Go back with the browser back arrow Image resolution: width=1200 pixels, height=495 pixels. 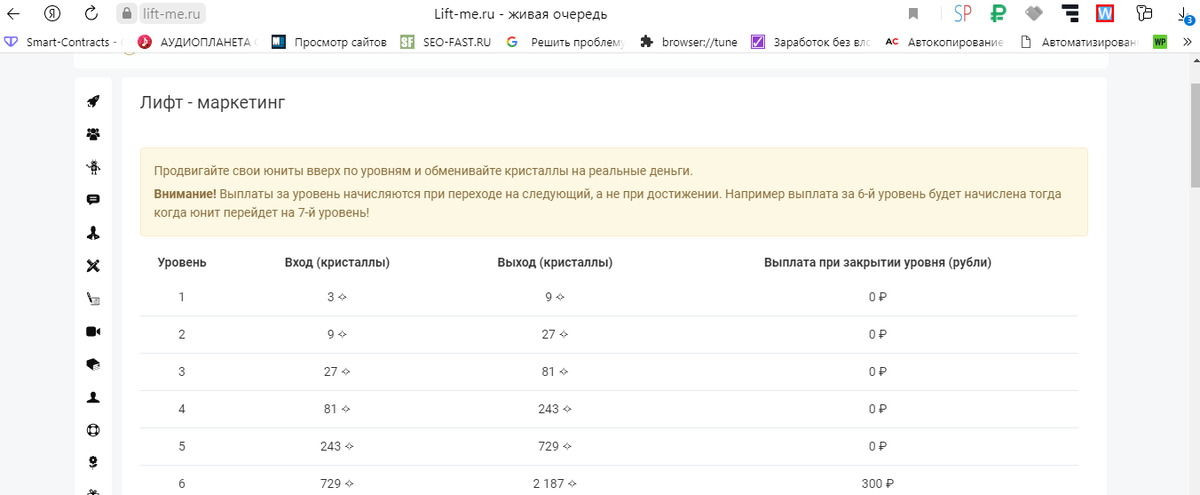click(14, 14)
